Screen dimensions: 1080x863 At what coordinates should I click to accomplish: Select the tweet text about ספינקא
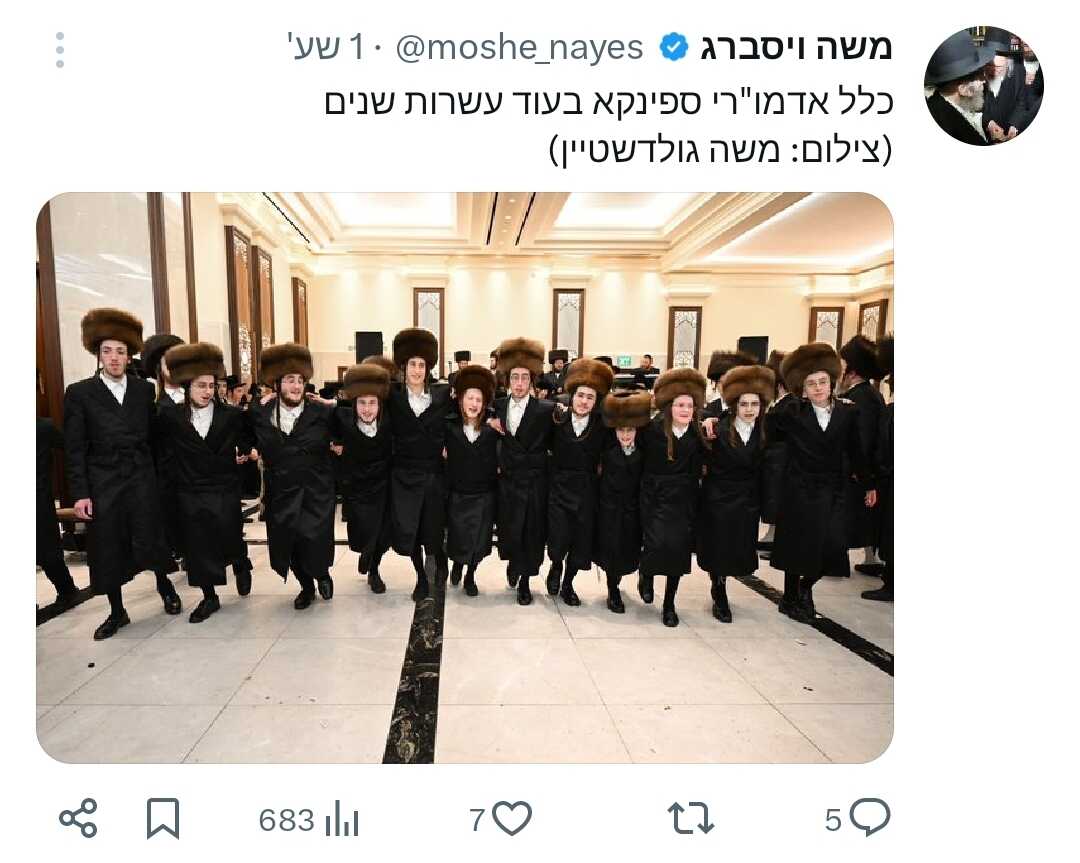pos(609,103)
